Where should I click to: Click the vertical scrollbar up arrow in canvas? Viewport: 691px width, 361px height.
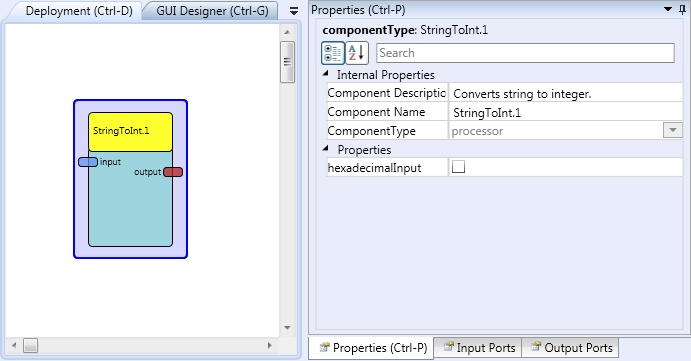[287, 32]
